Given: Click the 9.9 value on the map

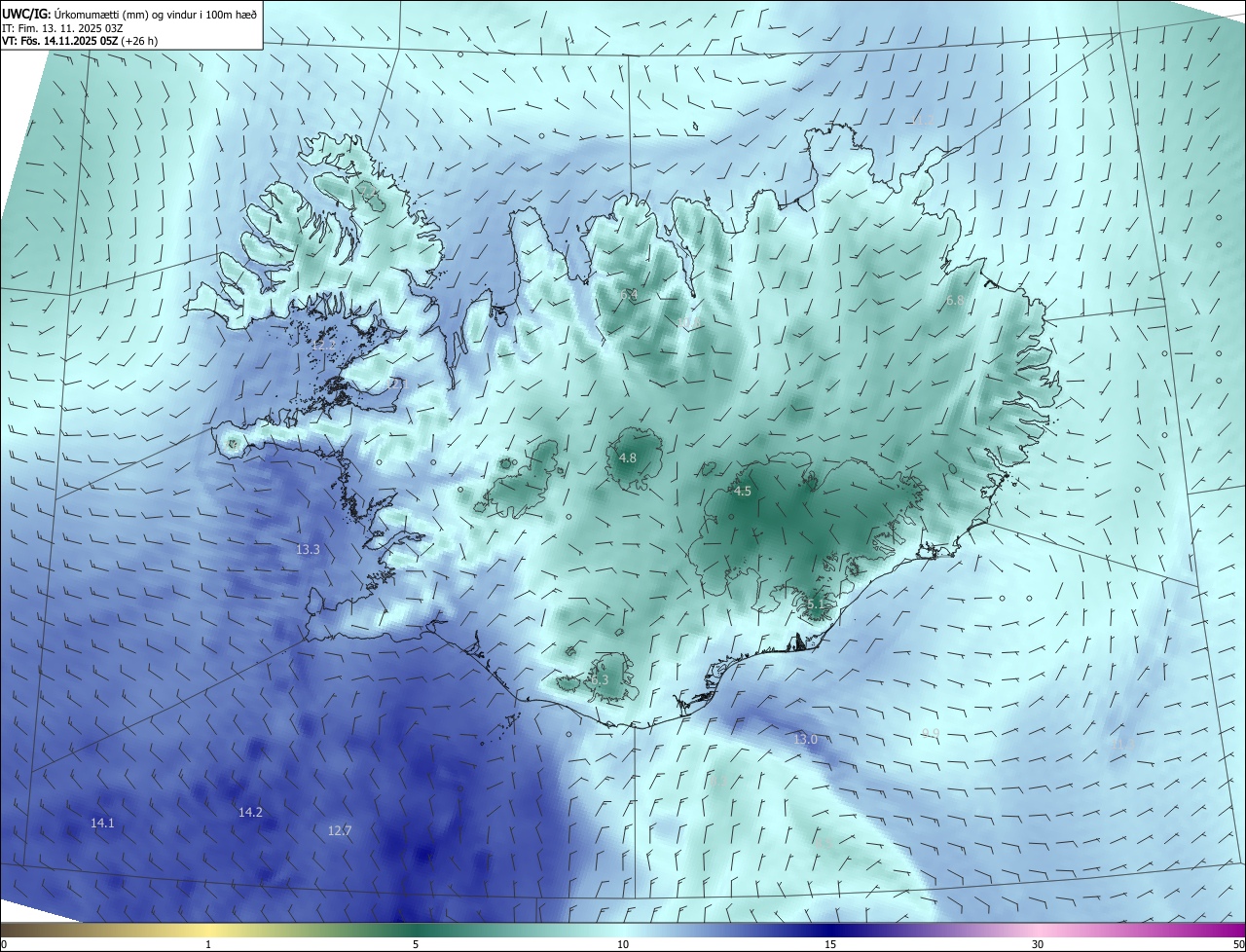Looking at the screenshot, I should click(930, 733).
